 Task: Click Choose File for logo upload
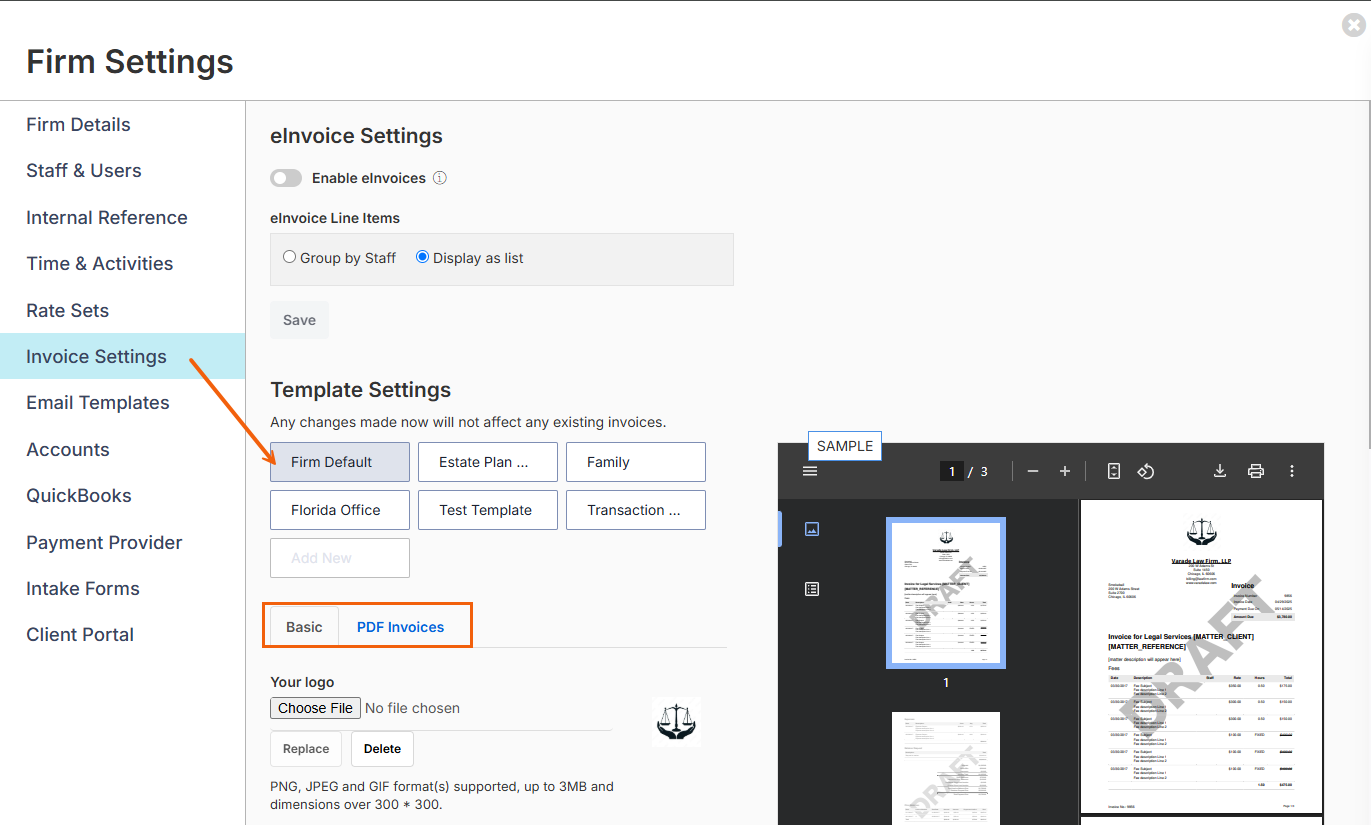pyautogui.click(x=315, y=708)
